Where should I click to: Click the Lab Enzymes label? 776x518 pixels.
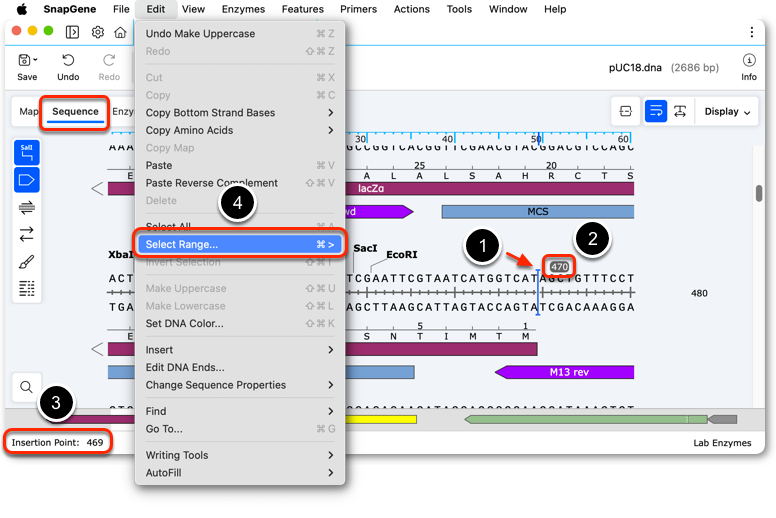coord(722,443)
